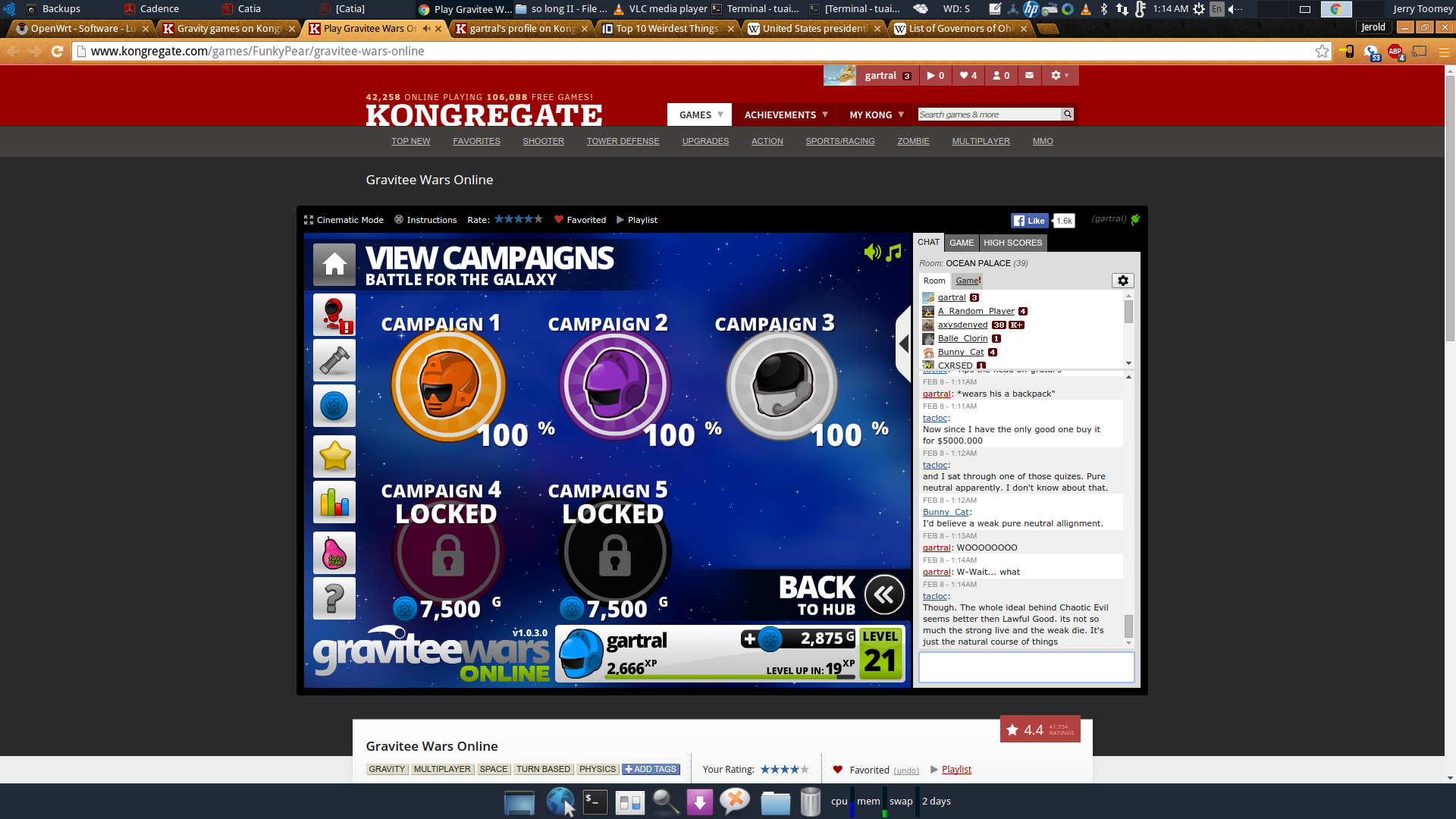Click ADD TAGS button

coord(651,769)
